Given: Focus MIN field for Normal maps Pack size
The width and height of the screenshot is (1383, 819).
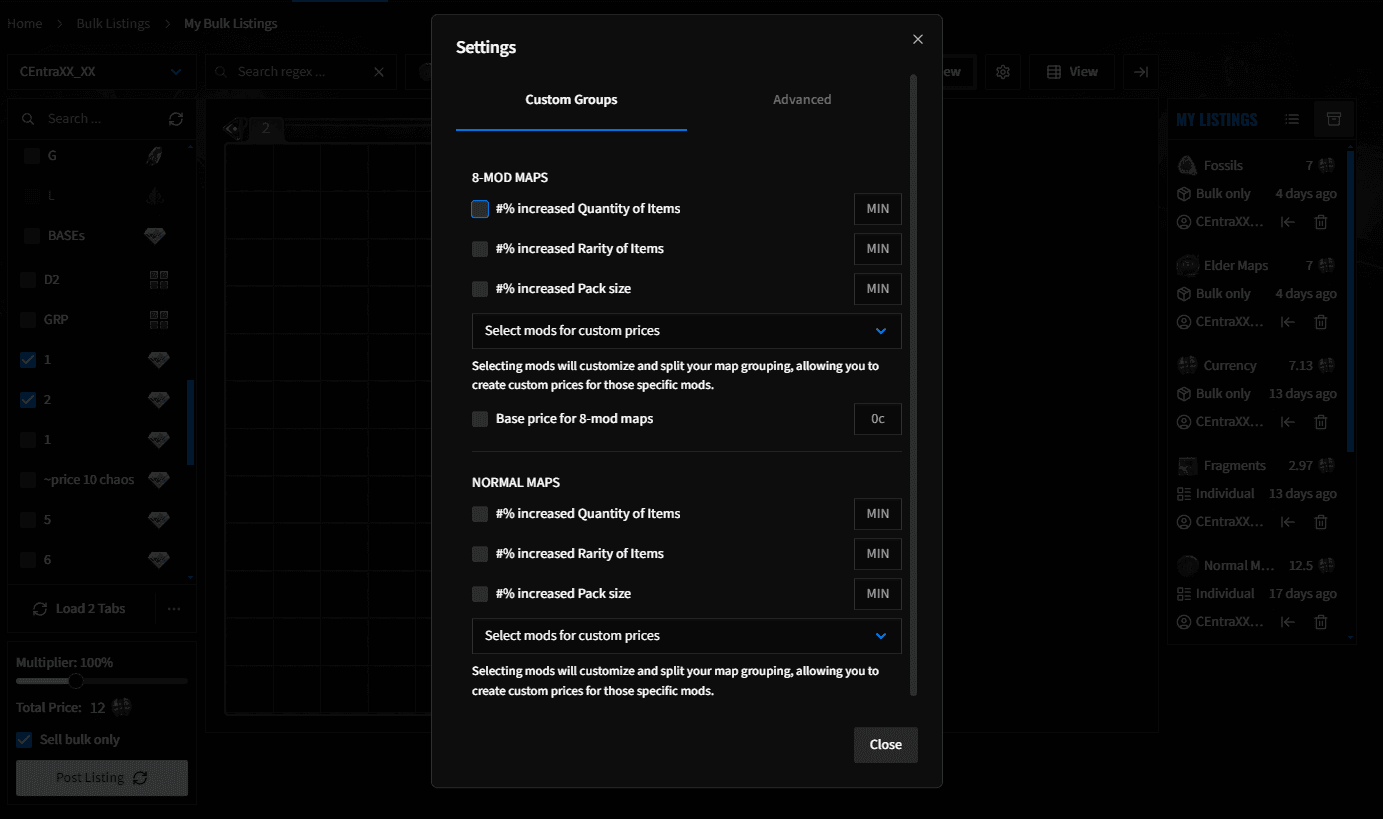Looking at the screenshot, I should [877, 594].
